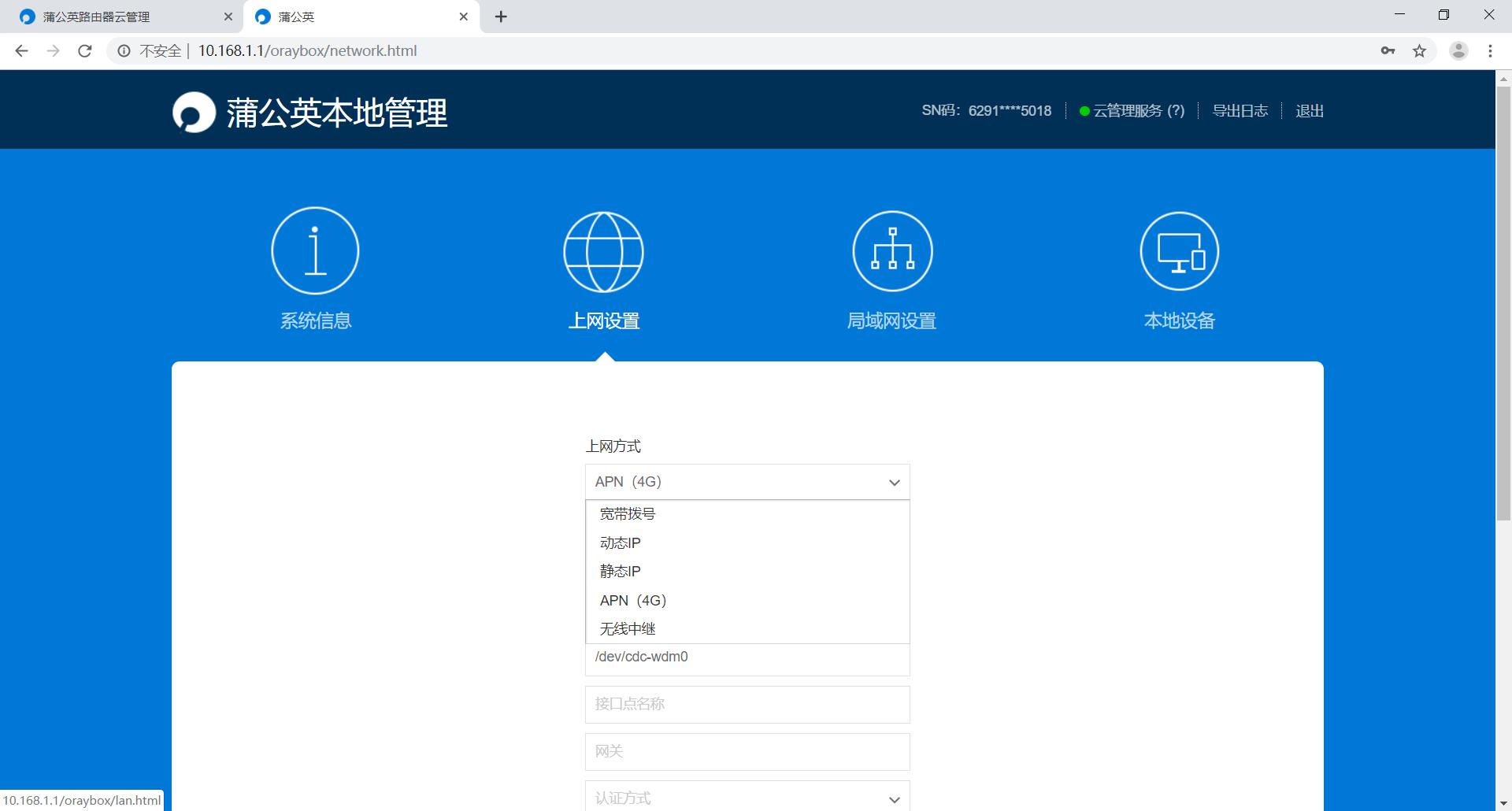Open the 局域网设置 network icon
This screenshot has height=811, width=1512.
click(891, 250)
